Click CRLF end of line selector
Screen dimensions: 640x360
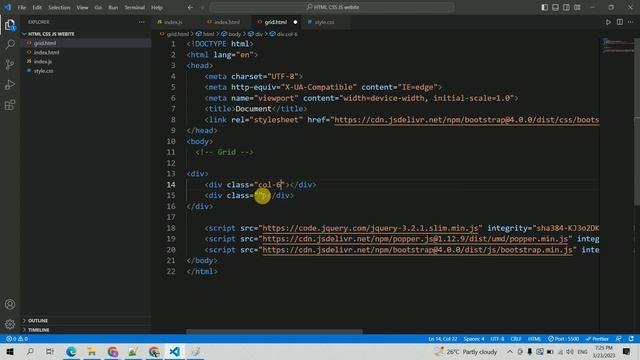click(x=516, y=339)
